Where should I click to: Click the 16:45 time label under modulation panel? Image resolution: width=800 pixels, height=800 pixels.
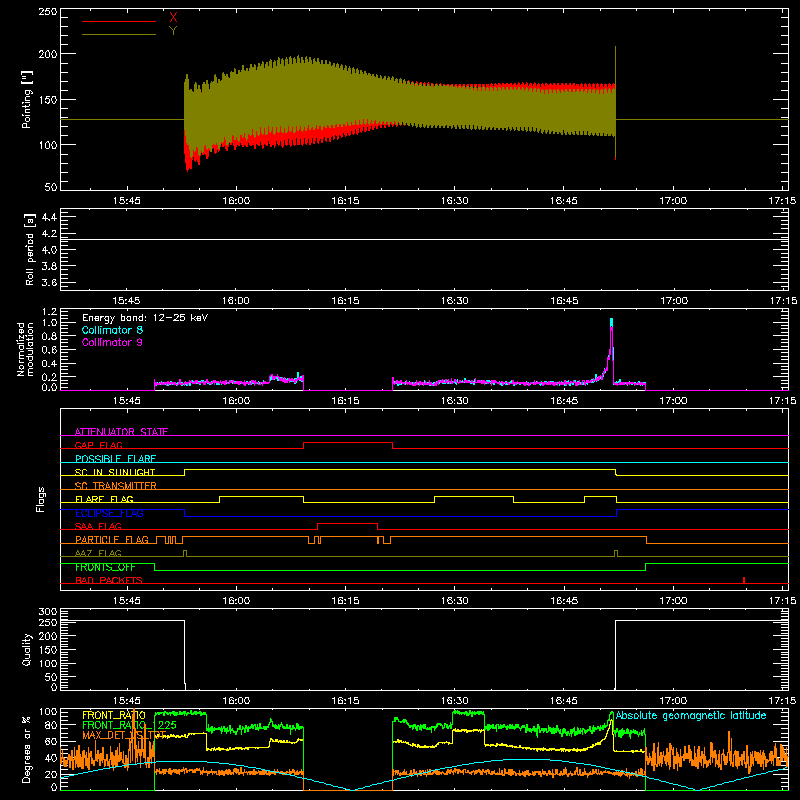point(564,401)
